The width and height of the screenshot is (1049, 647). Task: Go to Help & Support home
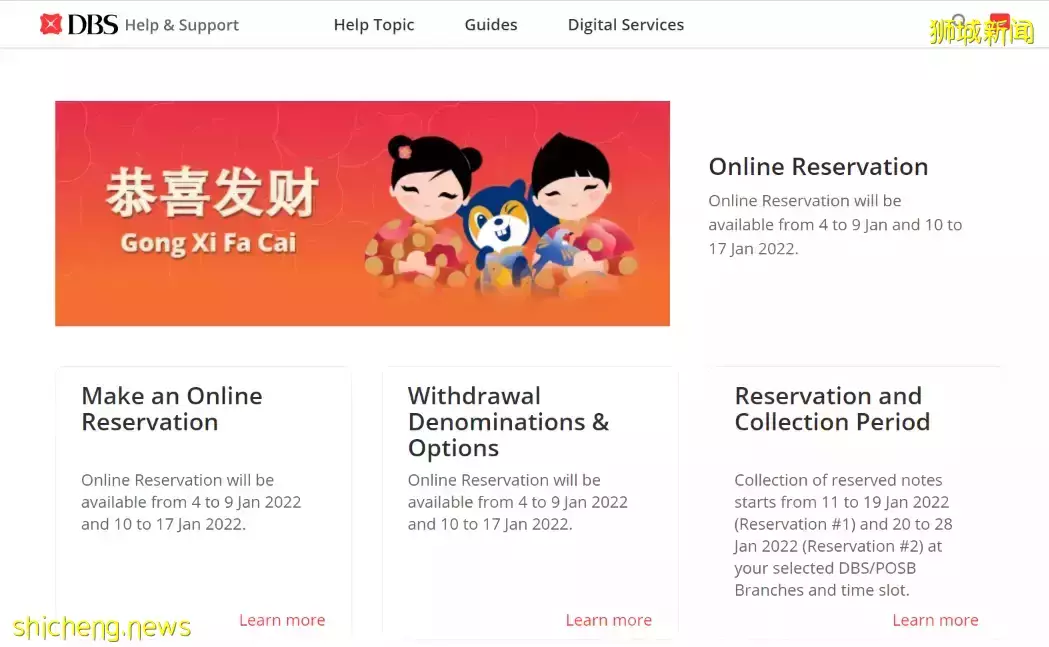pos(181,25)
